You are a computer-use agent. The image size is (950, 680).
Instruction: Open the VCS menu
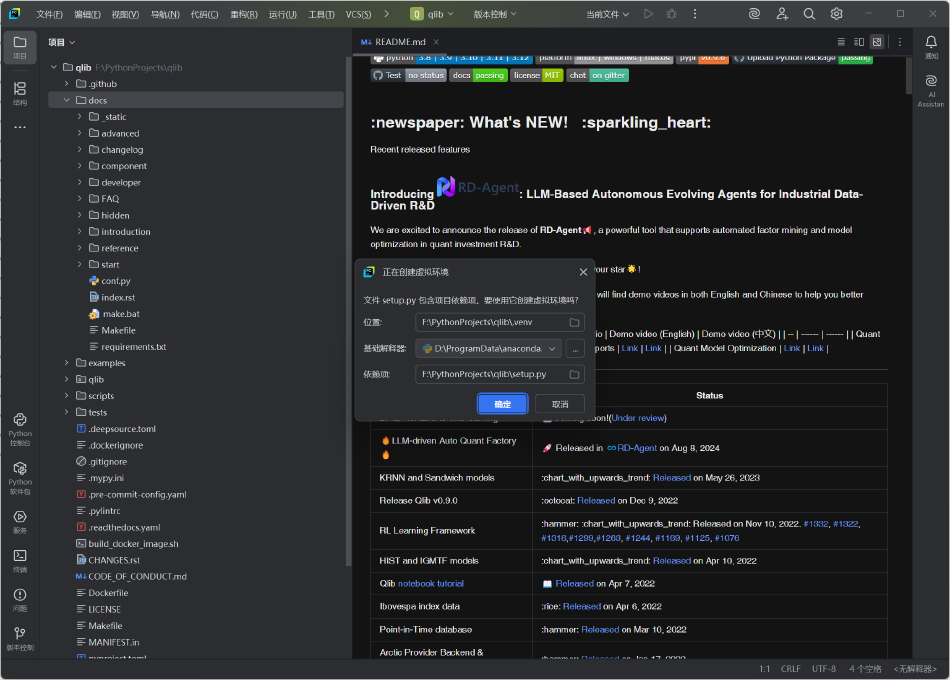[358, 14]
